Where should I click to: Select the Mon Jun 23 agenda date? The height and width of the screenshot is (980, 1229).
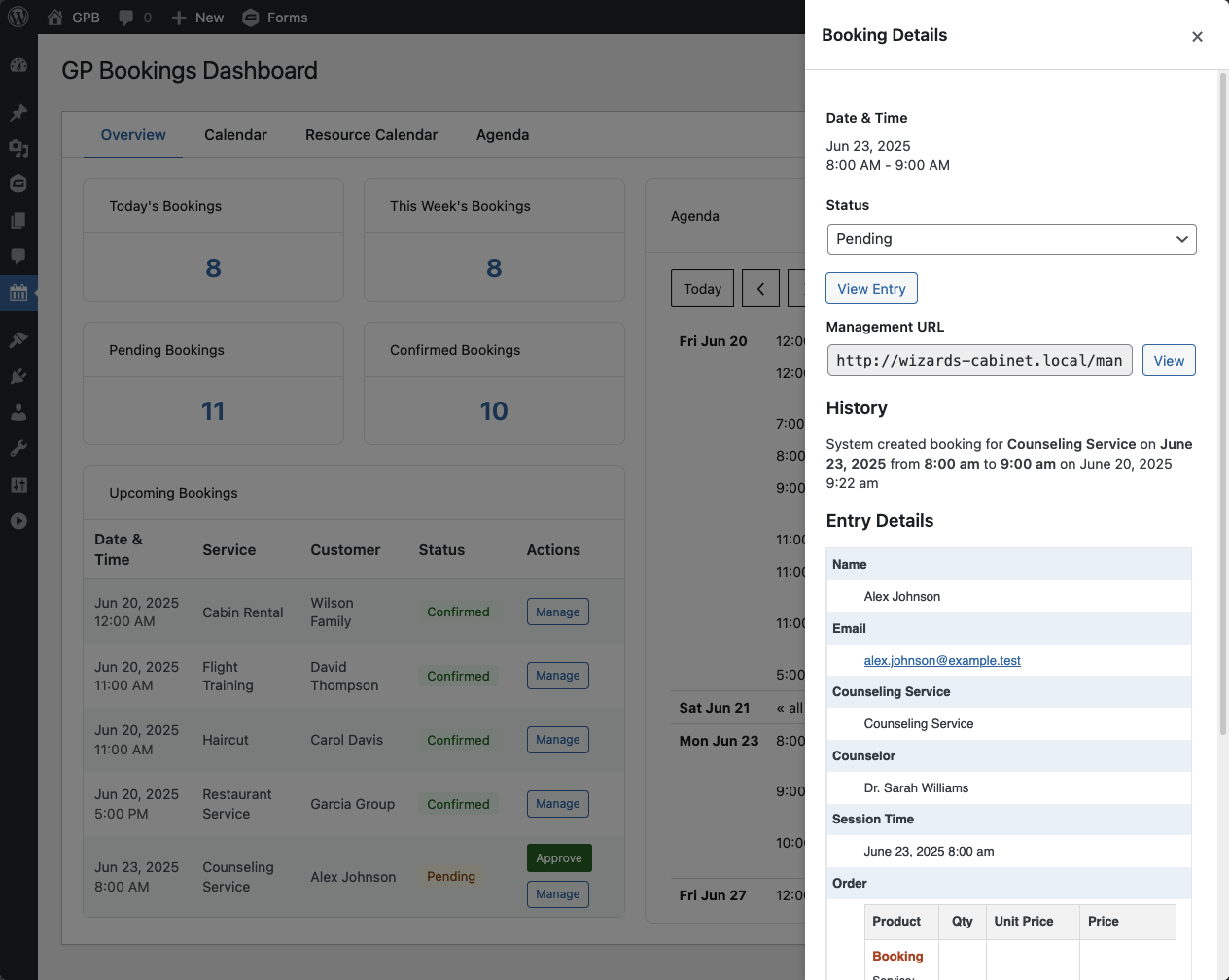pos(719,741)
